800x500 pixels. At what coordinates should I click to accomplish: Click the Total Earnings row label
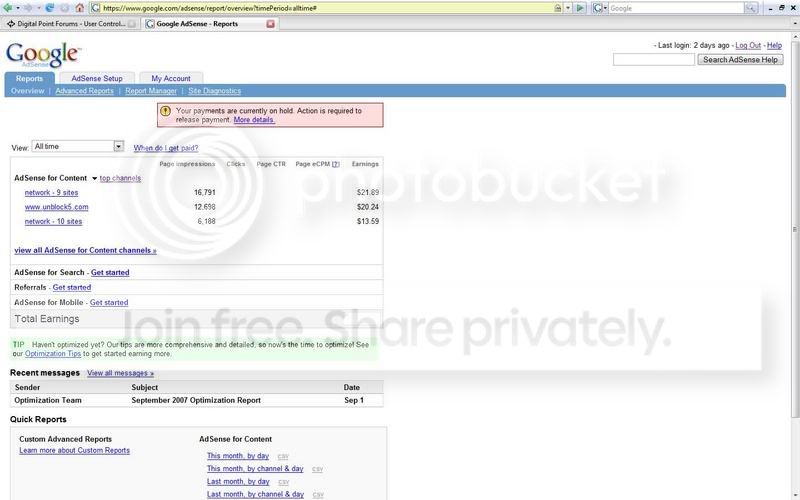tap(47, 319)
